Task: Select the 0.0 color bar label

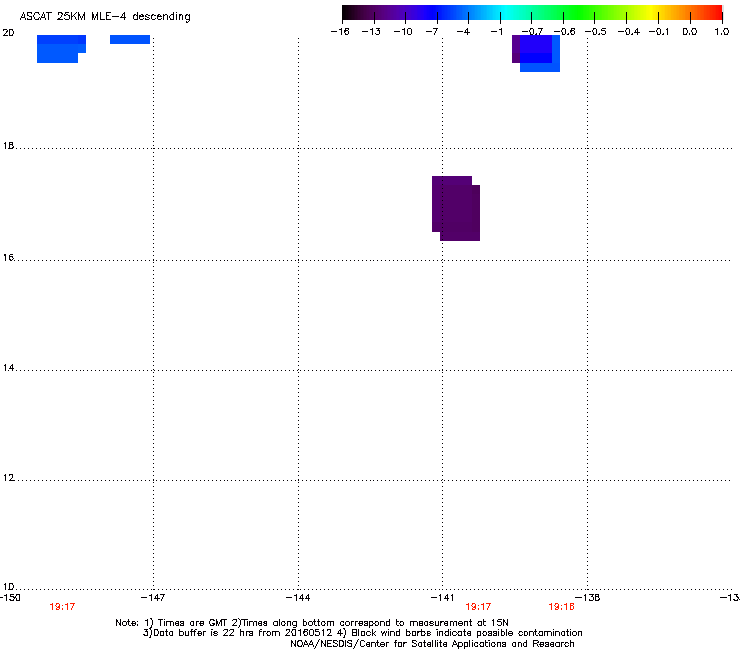Action: tap(690, 32)
